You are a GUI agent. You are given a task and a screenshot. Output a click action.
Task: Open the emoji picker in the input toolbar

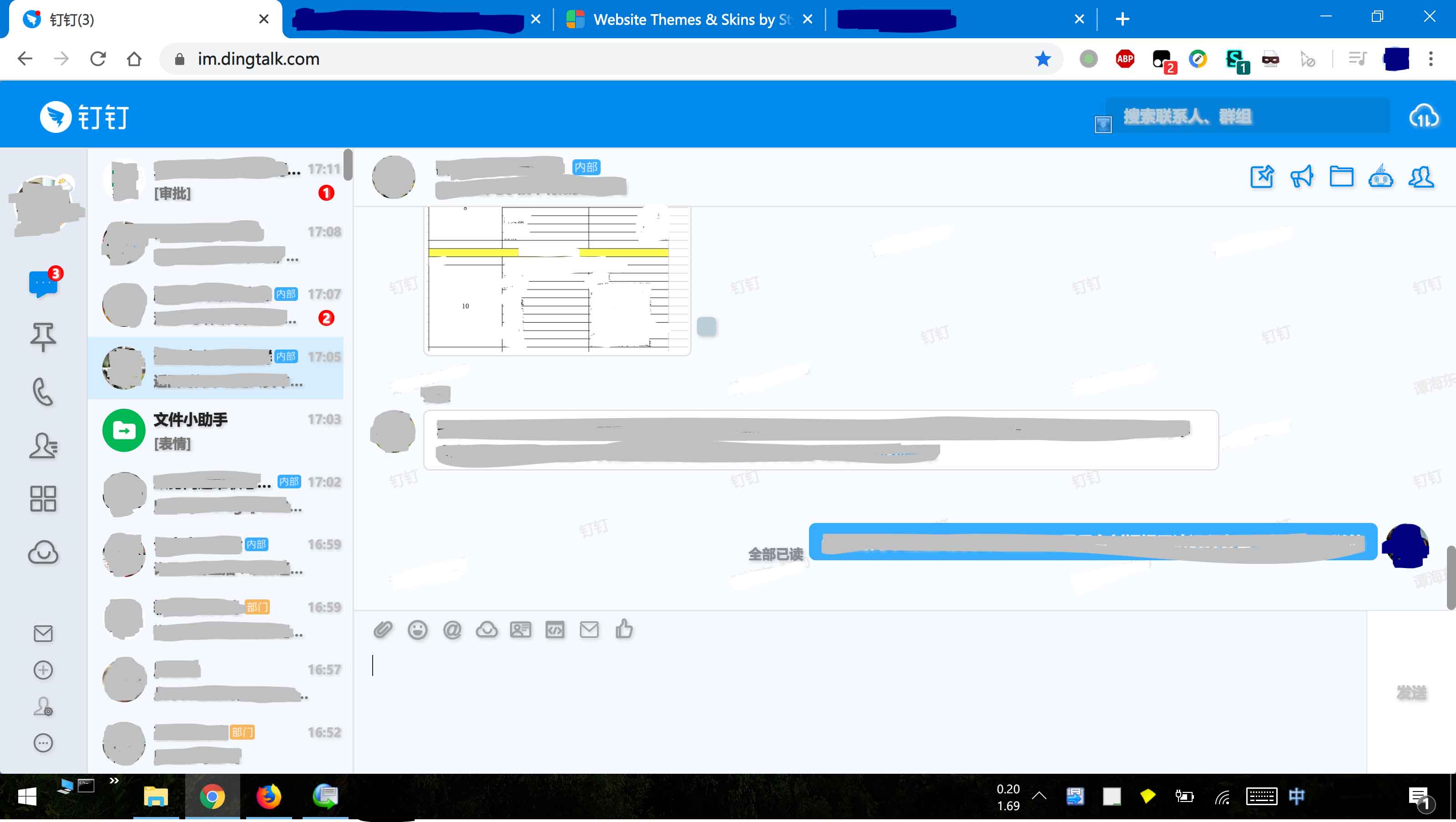pos(418,629)
